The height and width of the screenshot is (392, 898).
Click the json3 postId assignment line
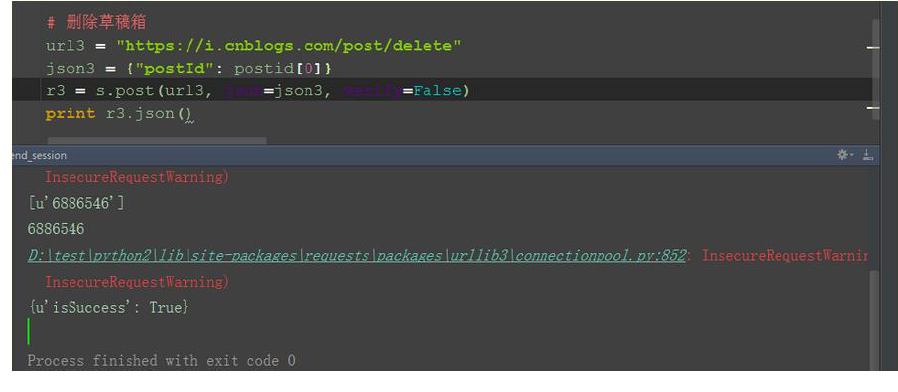[x=189, y=69]
